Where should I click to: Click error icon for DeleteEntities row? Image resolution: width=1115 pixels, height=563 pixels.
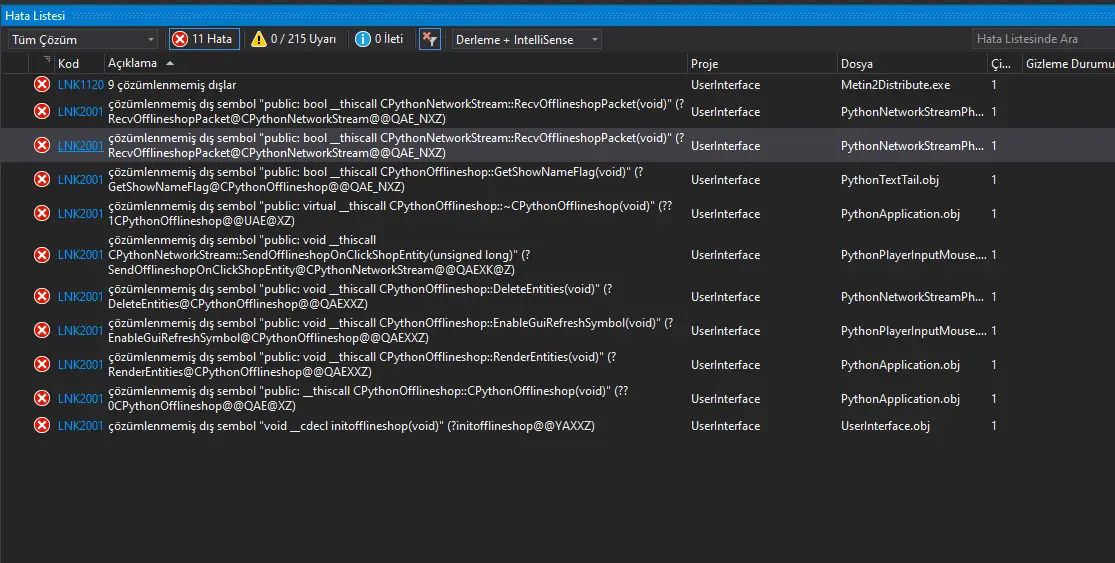coord(42,296)
